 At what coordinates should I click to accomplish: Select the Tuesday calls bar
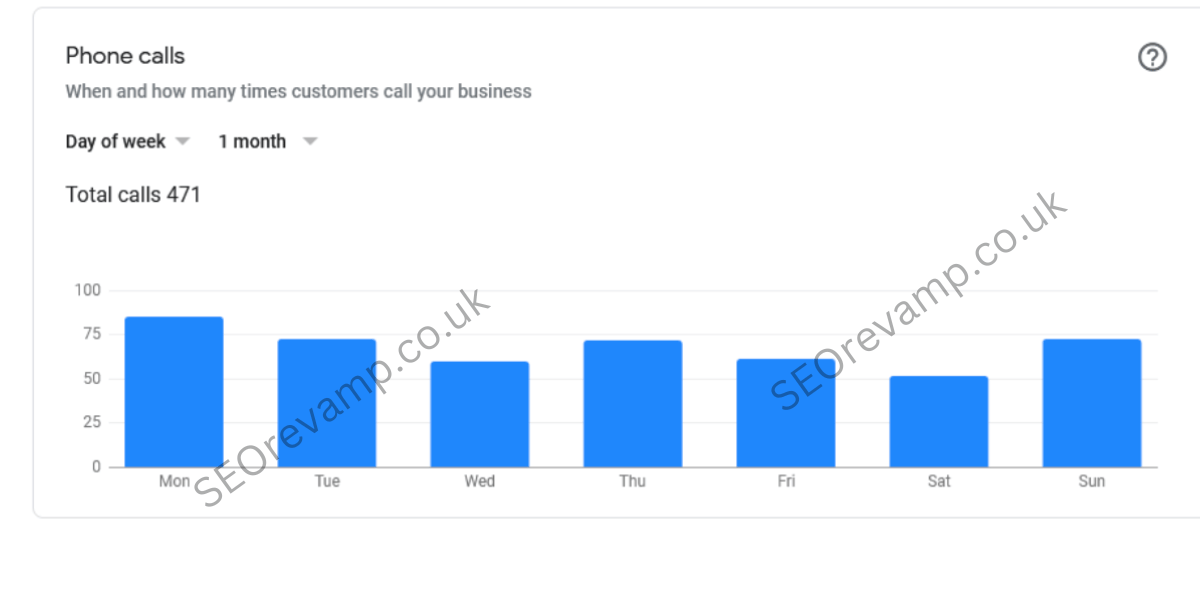pos(327,403)
